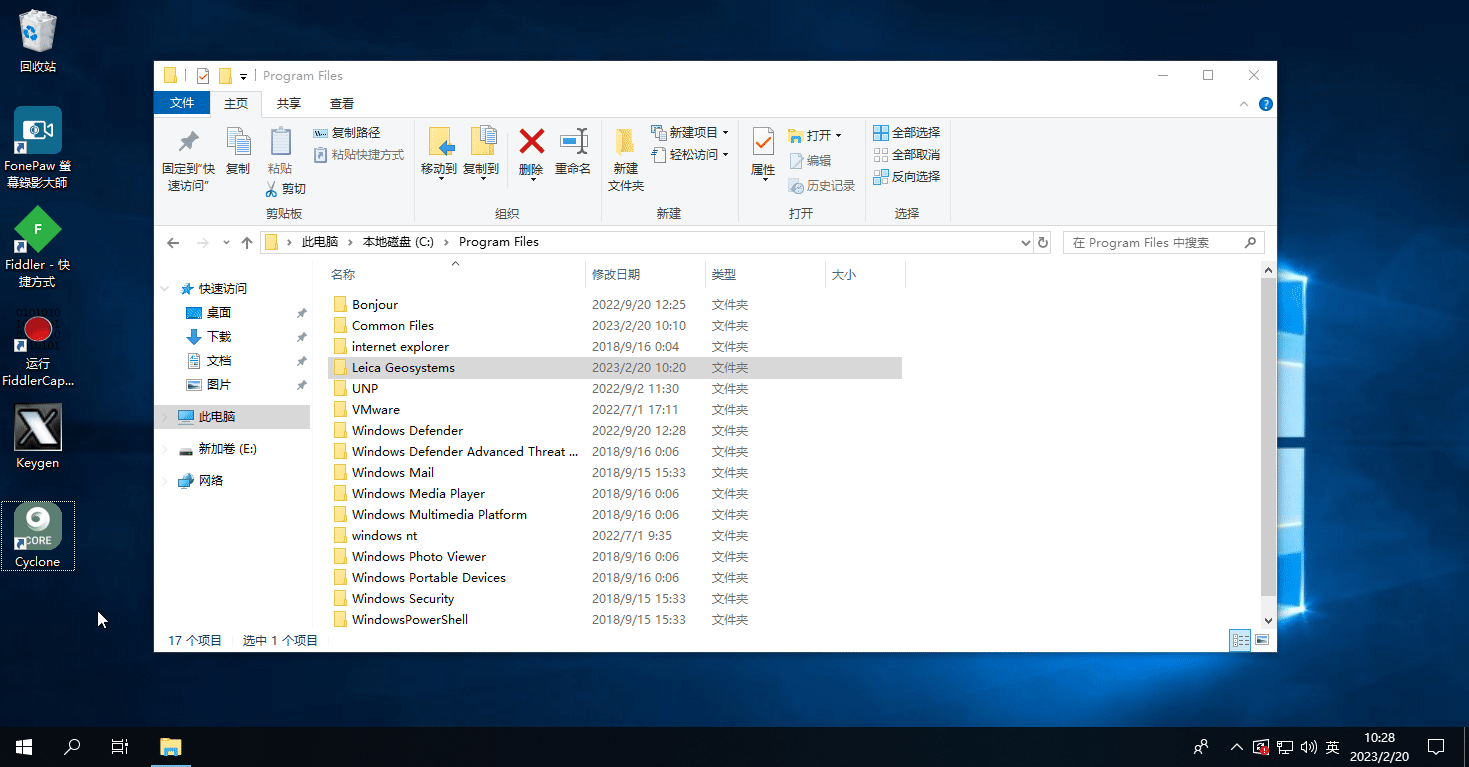Select the Fiddler shortcut on desktop
This screenshot has height=767, width=1469.
pyautogui.click(x=38, y=247)
